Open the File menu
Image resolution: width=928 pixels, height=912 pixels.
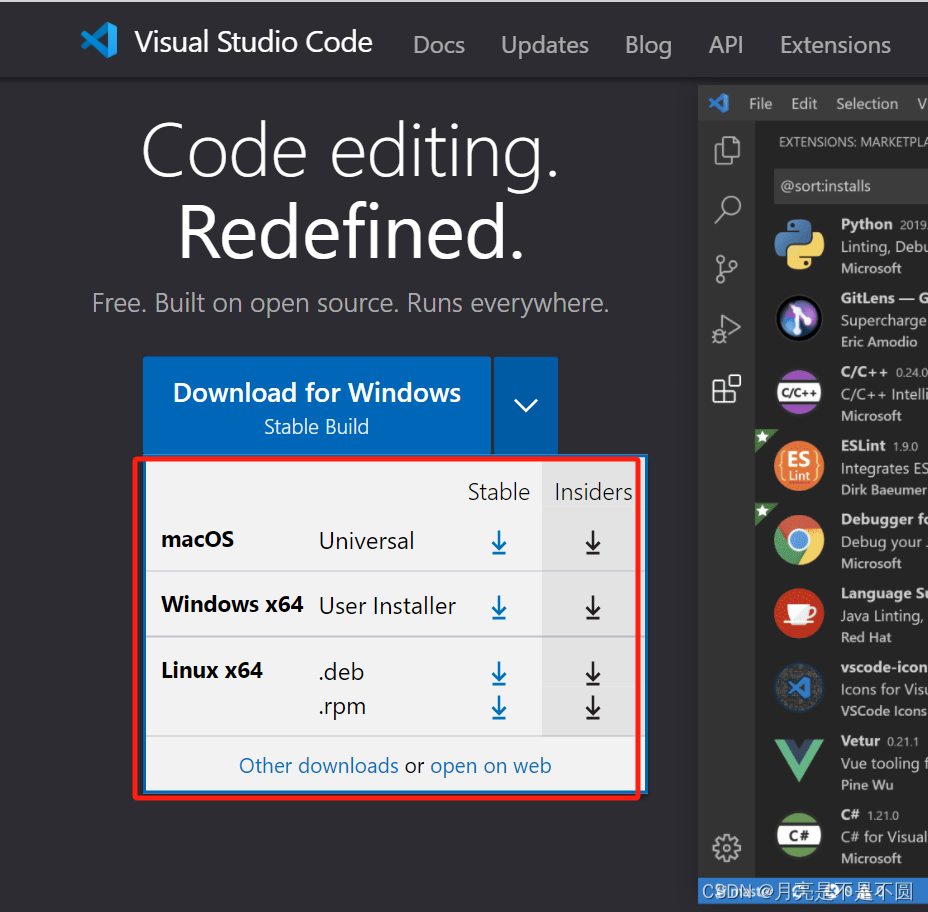click(760, 103)
